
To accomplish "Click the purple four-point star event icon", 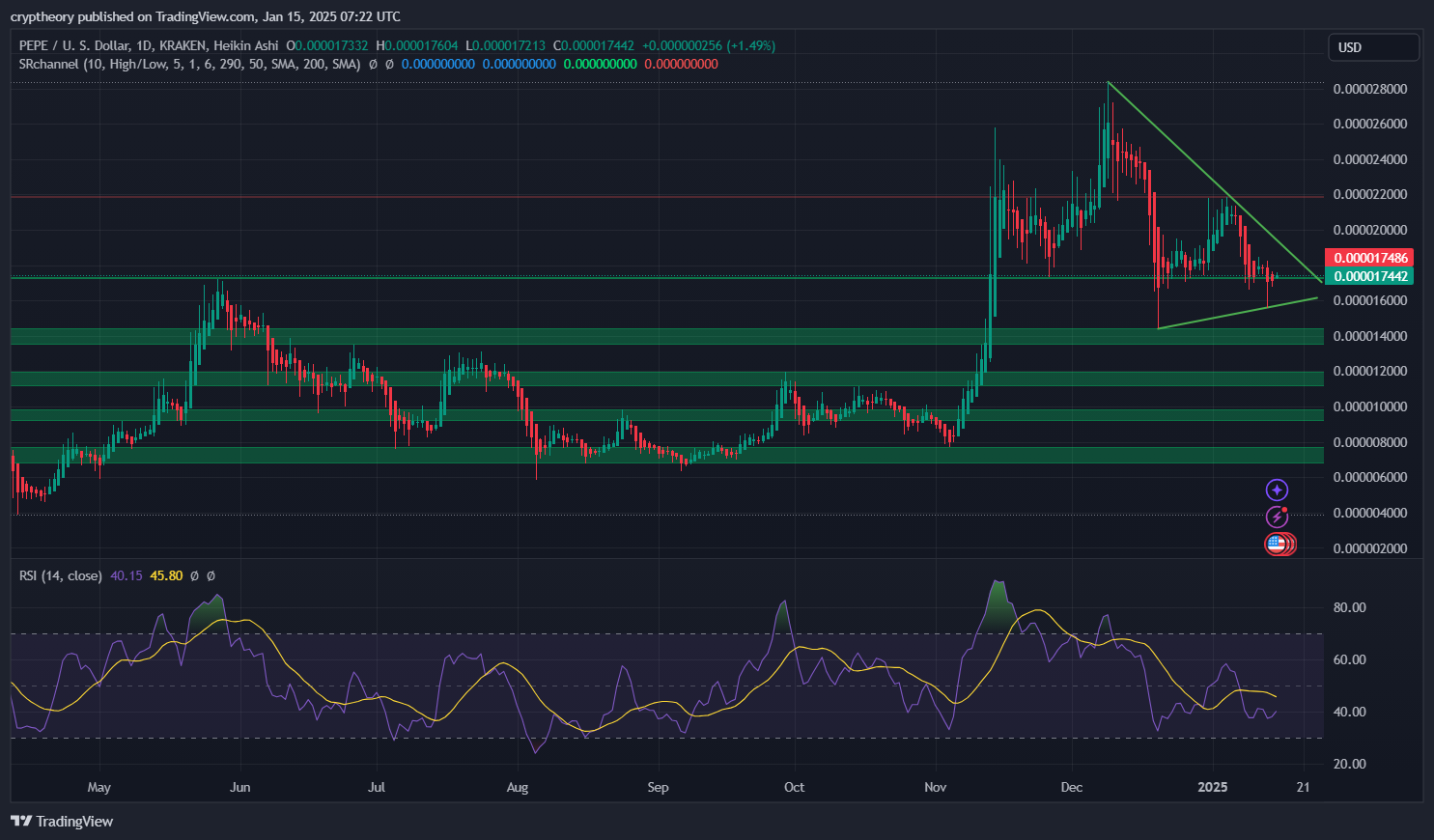I will (1278, 490).
